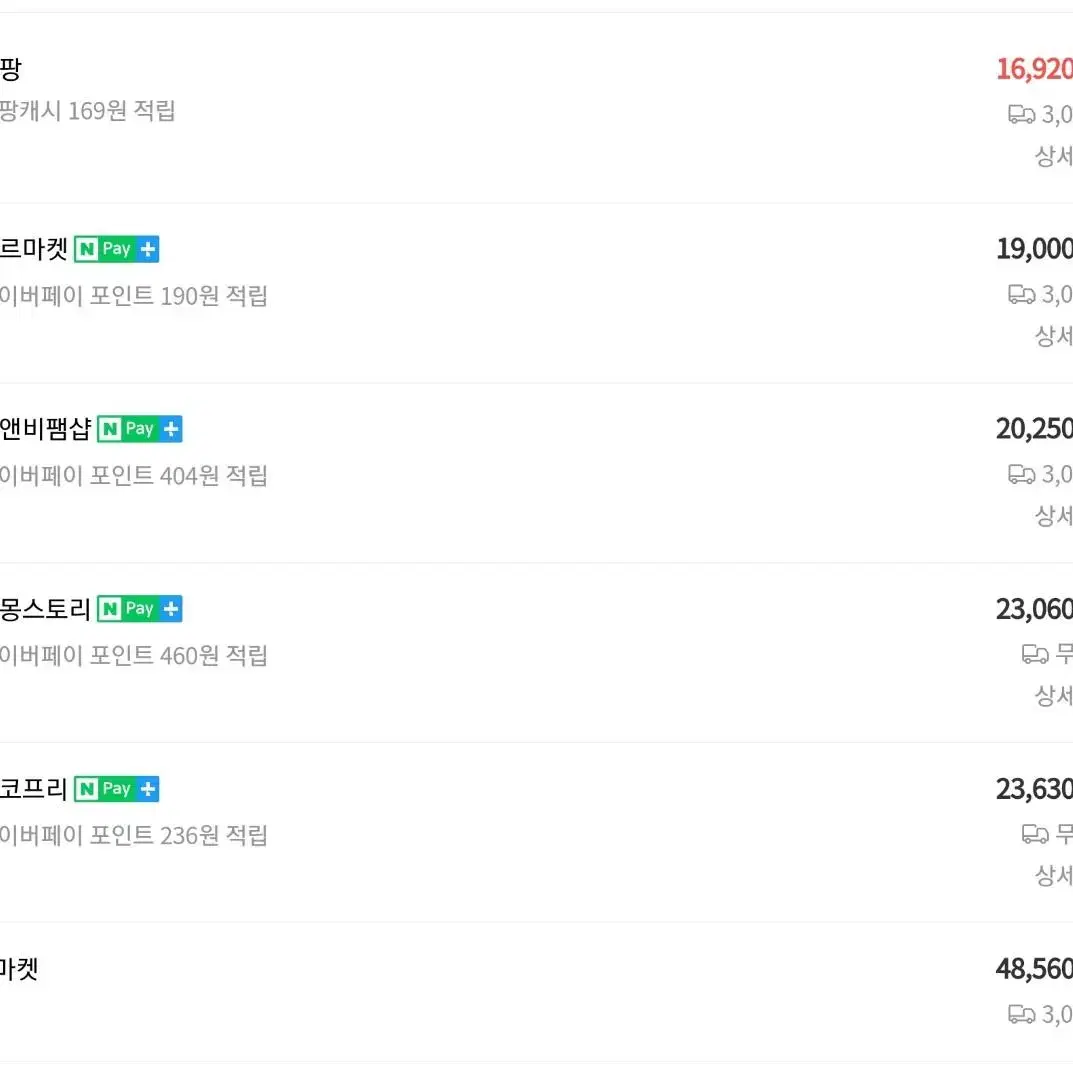The height and width of the screenshot is (1073, 1073).
Task: Click the delivery truck icon under 16,920 price
Action: point(1021,114)
